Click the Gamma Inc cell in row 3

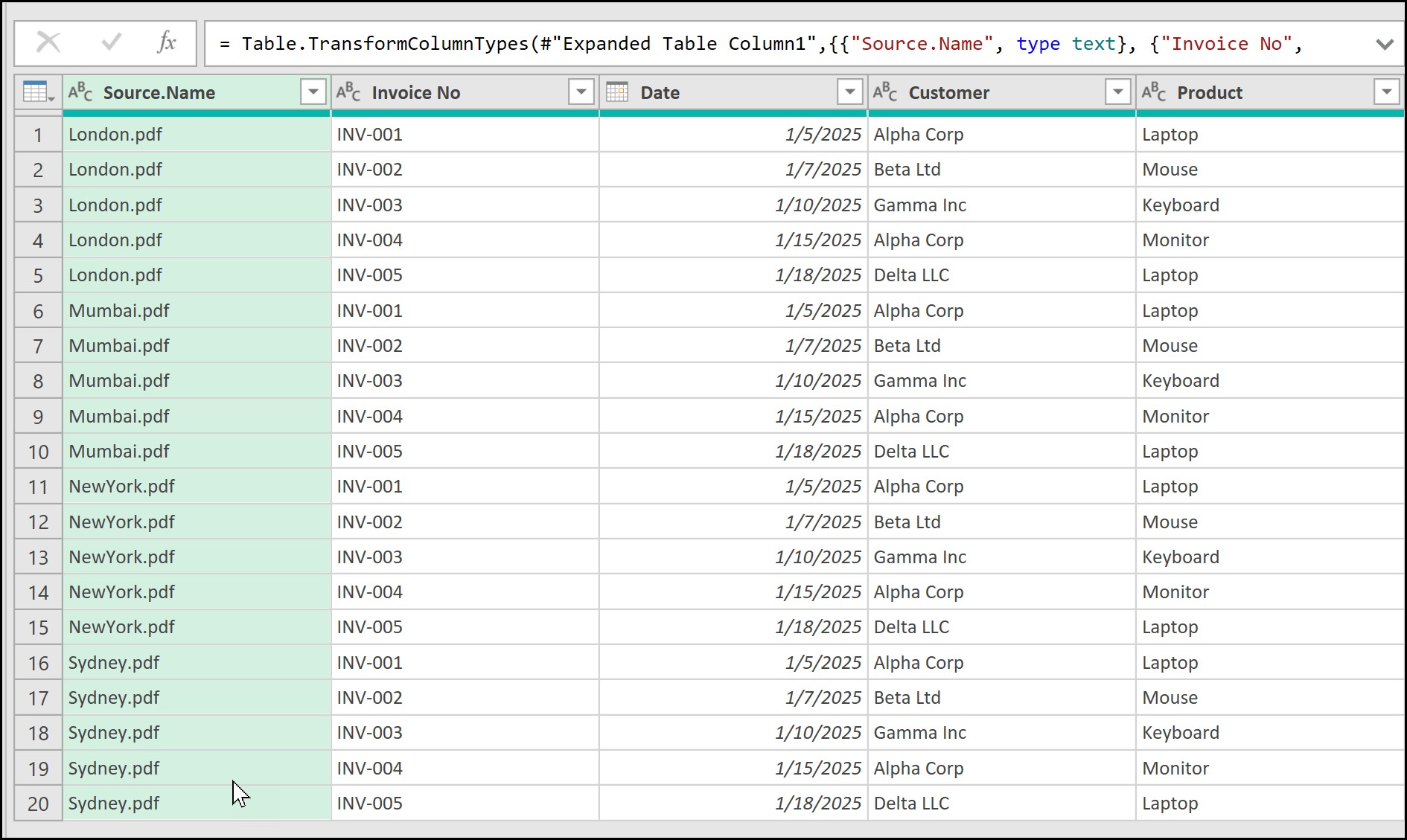tap(920, 205)
